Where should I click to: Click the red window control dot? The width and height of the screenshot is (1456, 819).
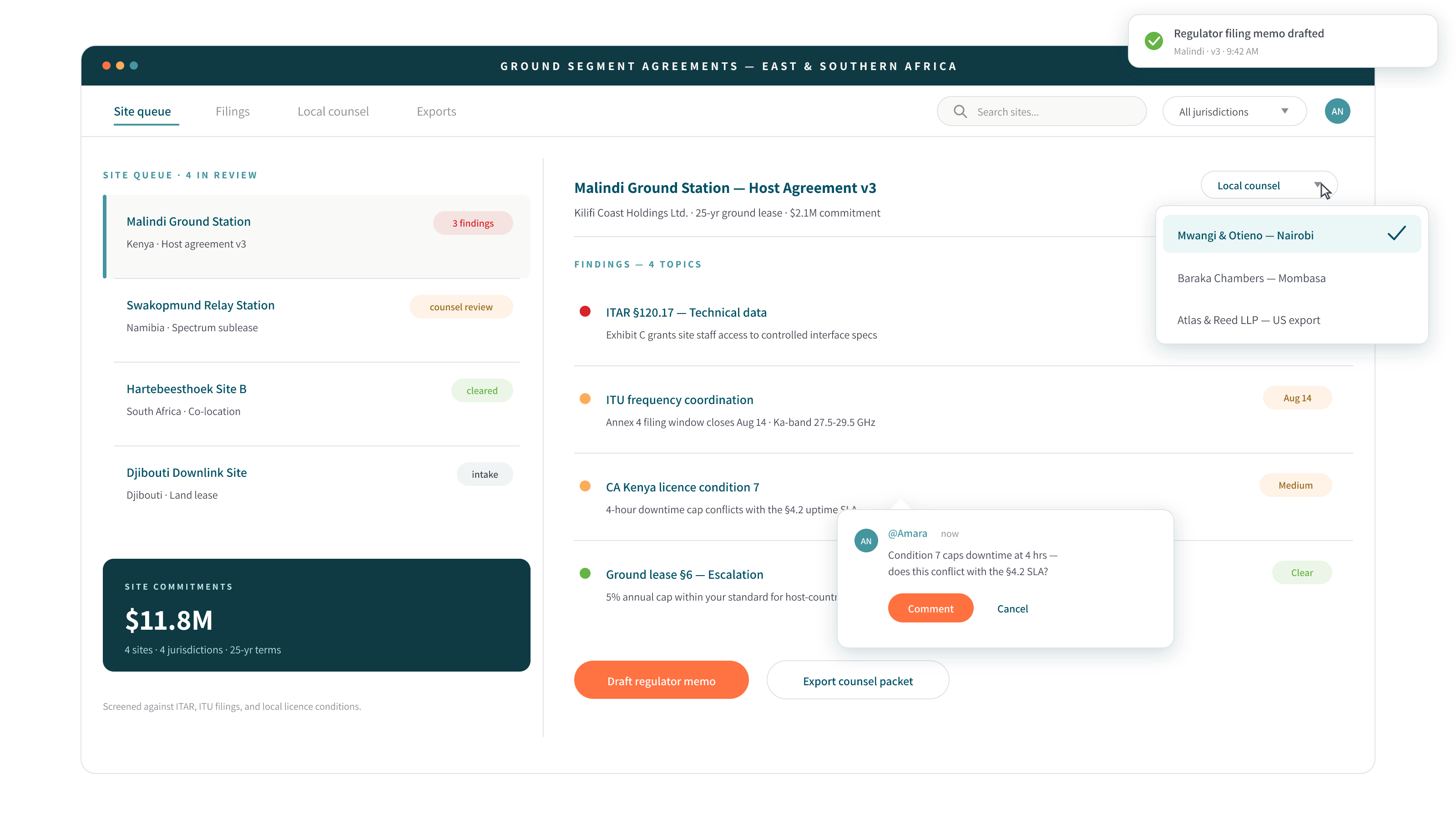coord(106,66)
